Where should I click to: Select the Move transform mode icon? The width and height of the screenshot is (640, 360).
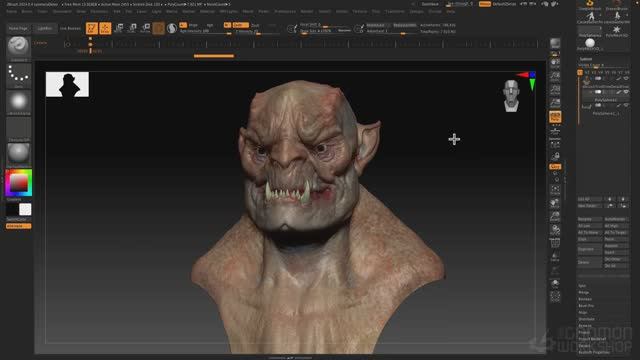pos(119,28)
